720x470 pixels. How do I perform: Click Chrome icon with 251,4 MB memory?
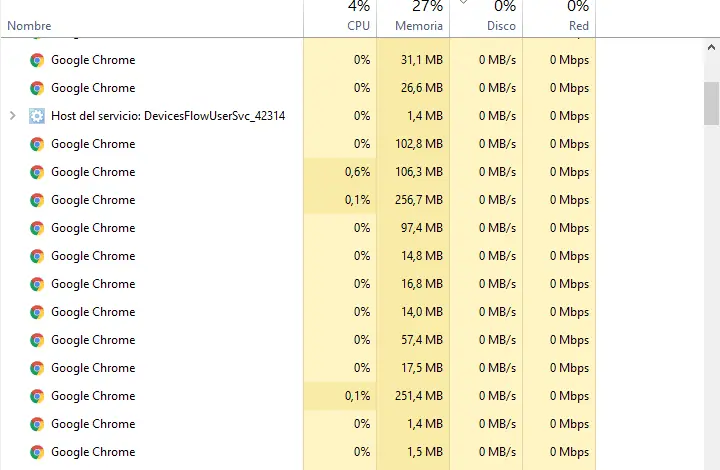(37, 396)
